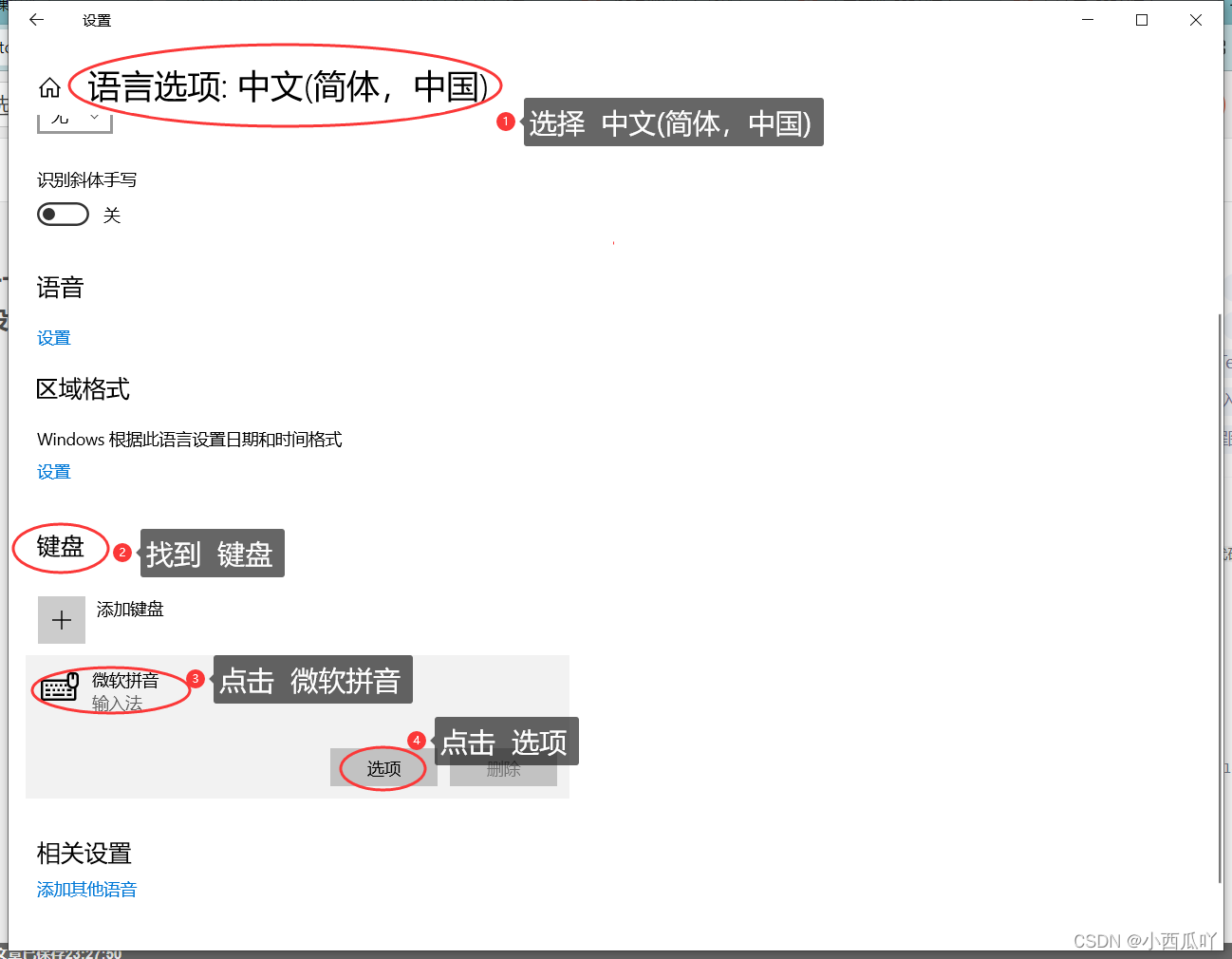Expand the cut-off dropdown under the title
Image resolution: width=1232 pixels, height=959 pixels.
(x=75, y=121)
